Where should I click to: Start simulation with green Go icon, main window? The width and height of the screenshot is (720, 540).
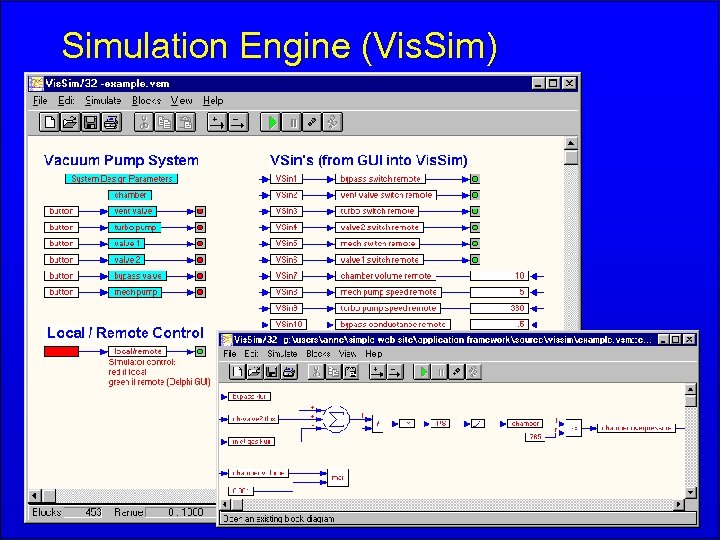click(271, 123)
